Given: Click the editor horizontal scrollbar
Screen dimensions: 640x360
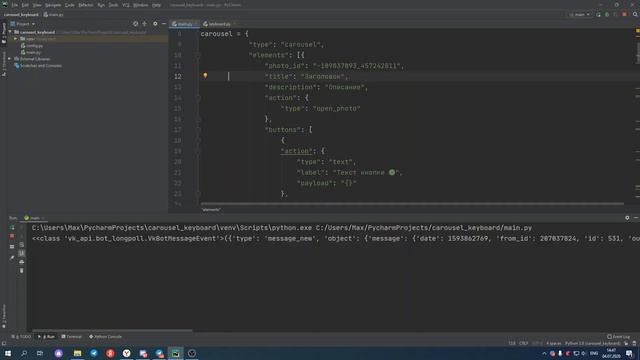Looking at the screenshot, I should point(412,204).
